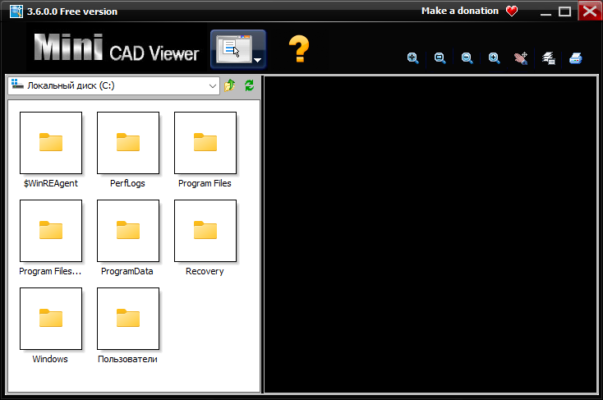This screenshot has width=603, height=400.
Task: Close the Mini CAD Viewer window
Action: click(590, 11)
